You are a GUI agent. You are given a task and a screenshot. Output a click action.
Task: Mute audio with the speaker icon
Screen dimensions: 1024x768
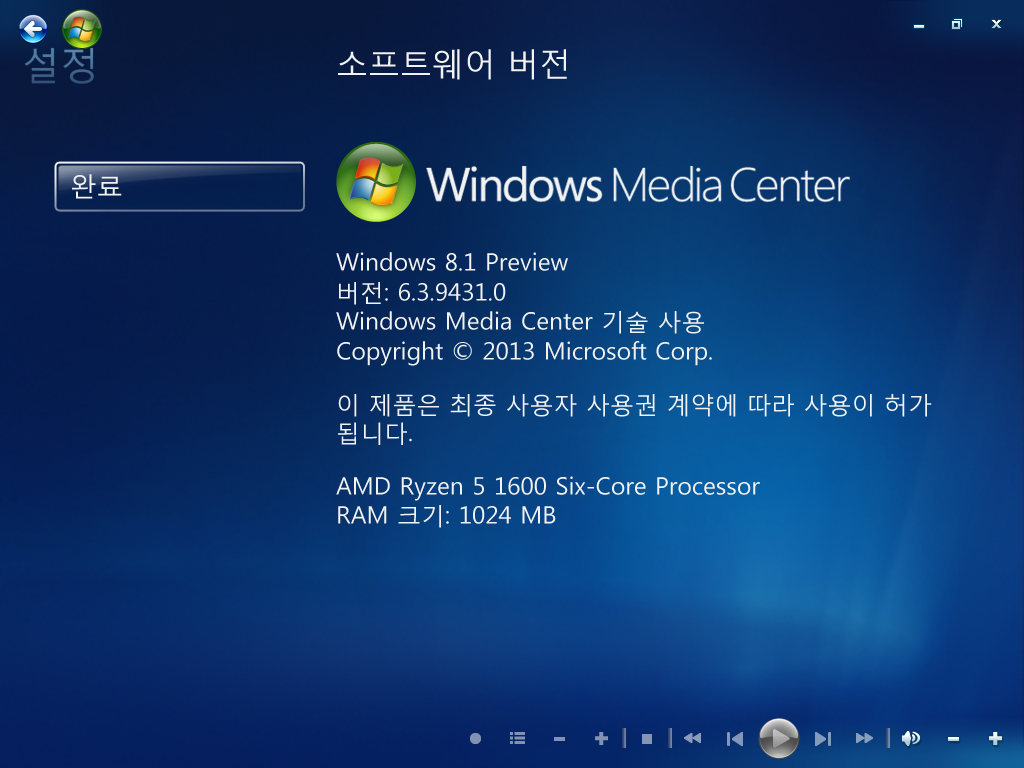[911, 739]
